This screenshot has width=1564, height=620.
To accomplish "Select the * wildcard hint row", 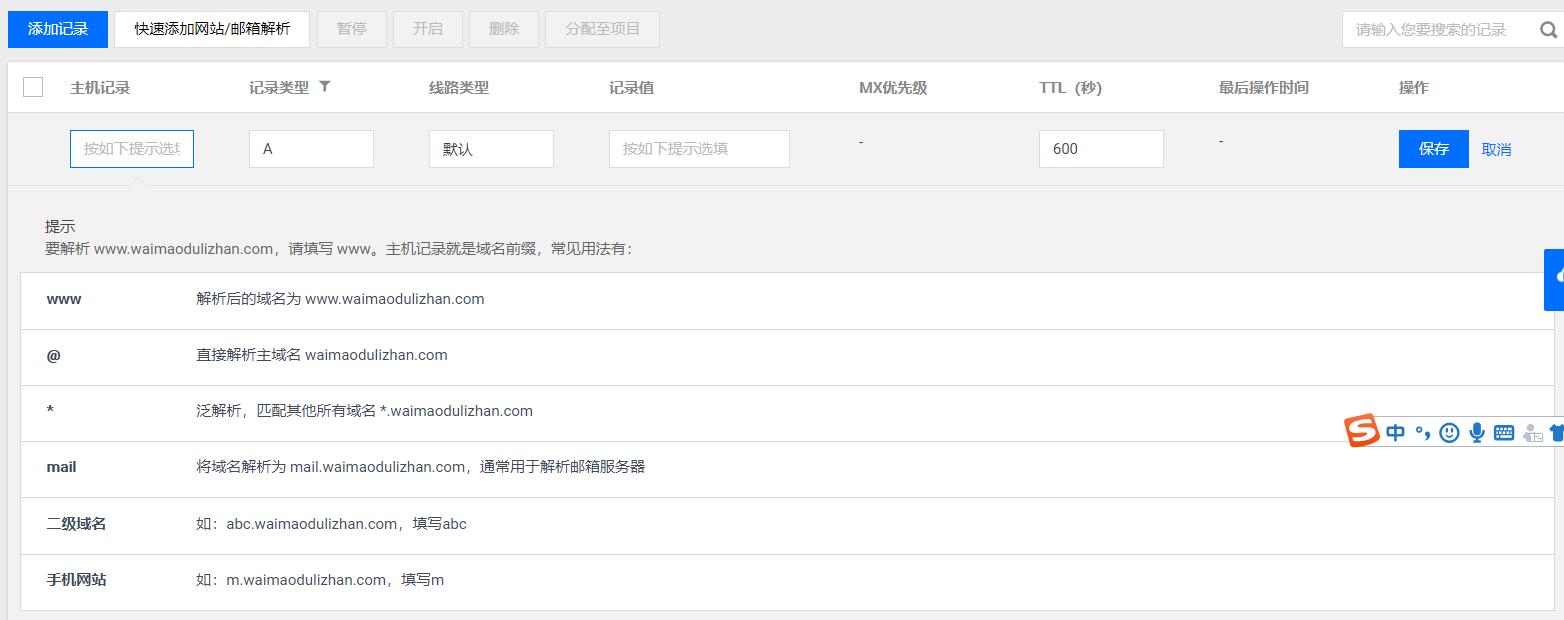I will click(x=787, y=413).
